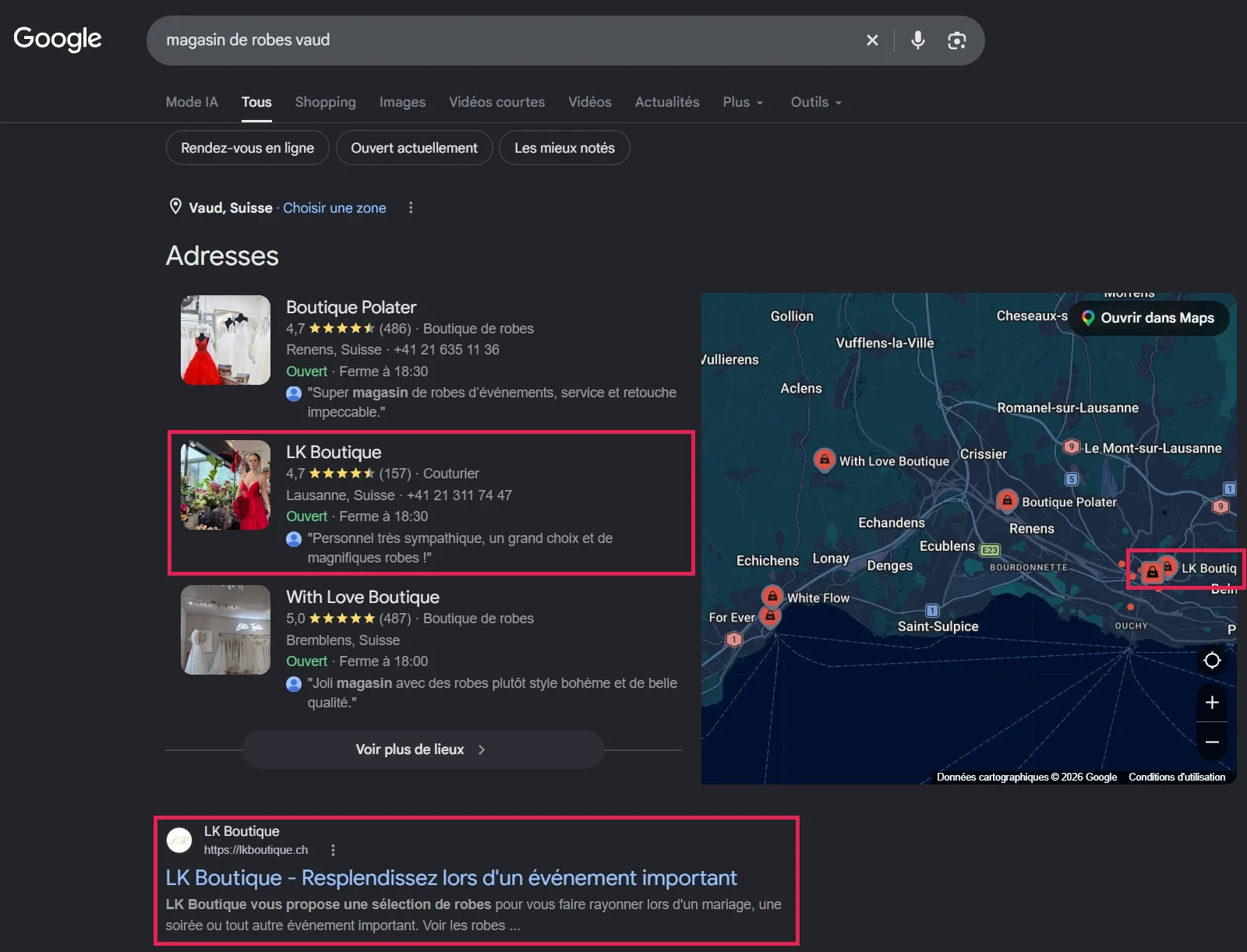Screen dimensions: 1247x952
Task: Click the Boutique Polater map marker
Action: 1007,501
